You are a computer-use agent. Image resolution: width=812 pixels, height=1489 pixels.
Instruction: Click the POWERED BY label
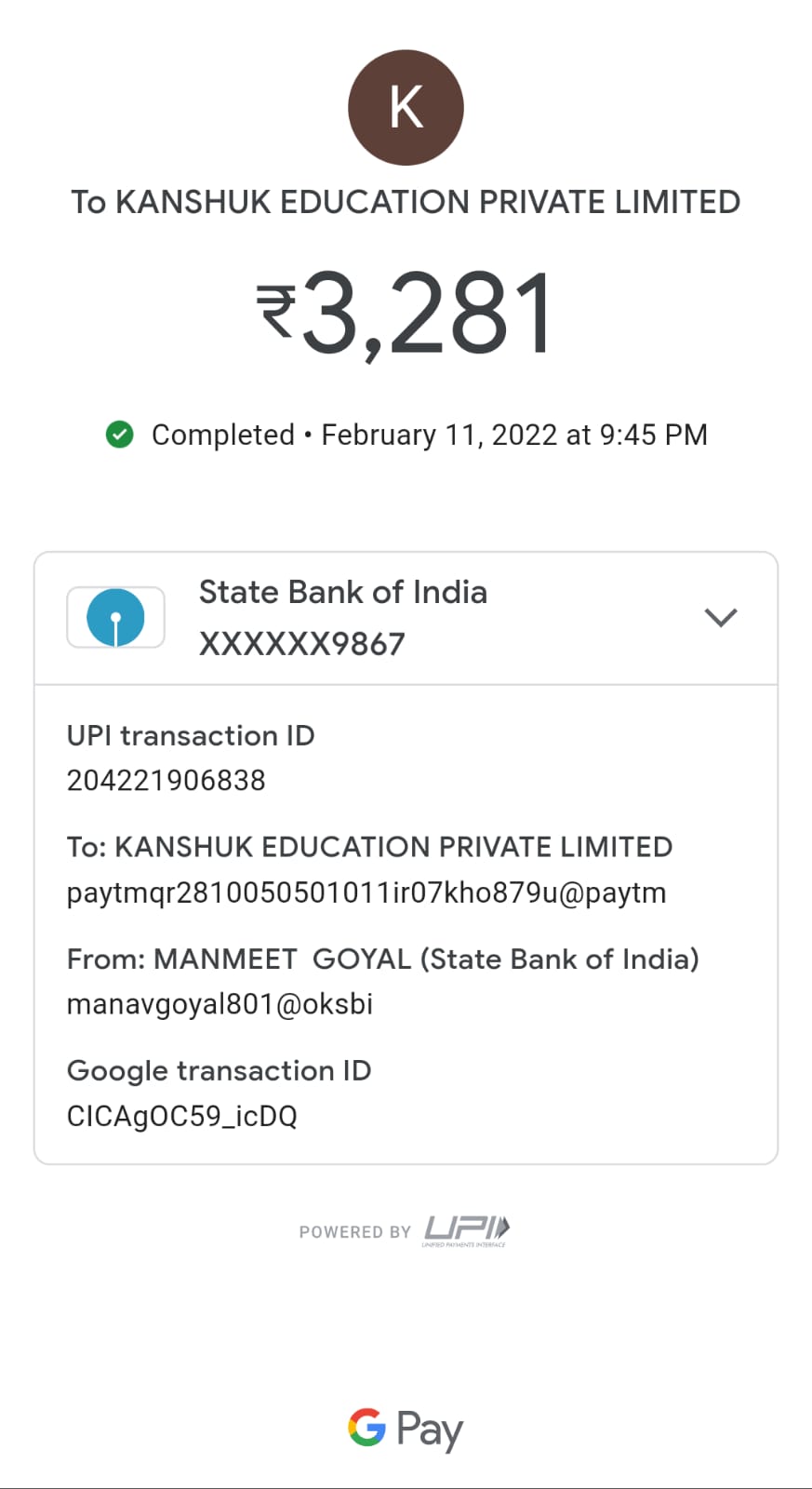click(354, 1232)
